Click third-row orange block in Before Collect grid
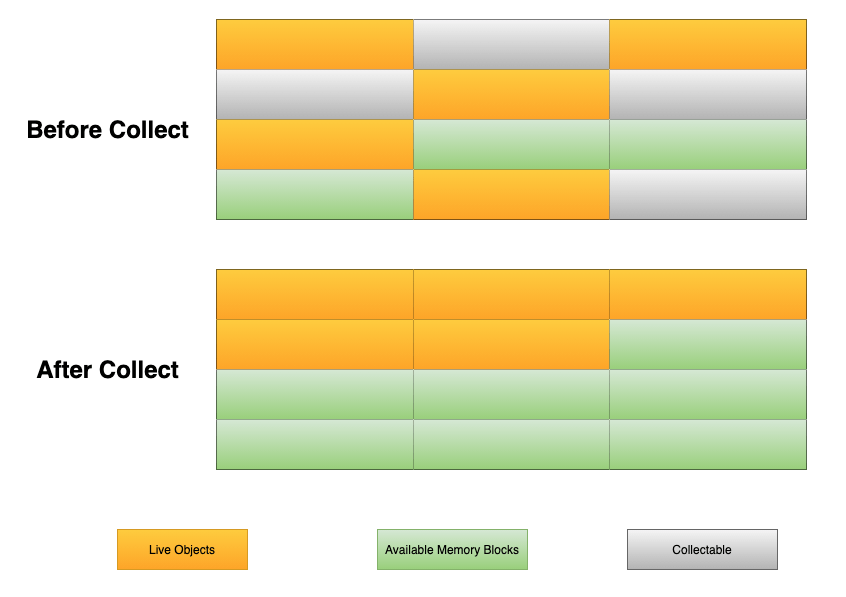 tap(315, 144)
